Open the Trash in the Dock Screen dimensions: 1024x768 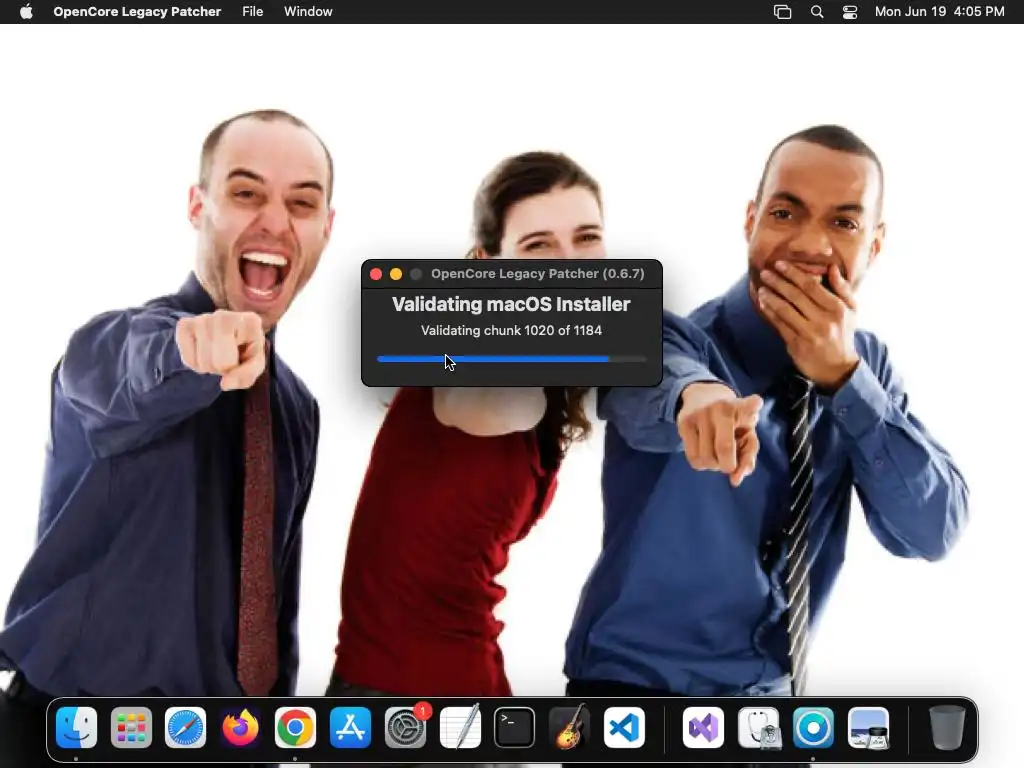(947, 728)
